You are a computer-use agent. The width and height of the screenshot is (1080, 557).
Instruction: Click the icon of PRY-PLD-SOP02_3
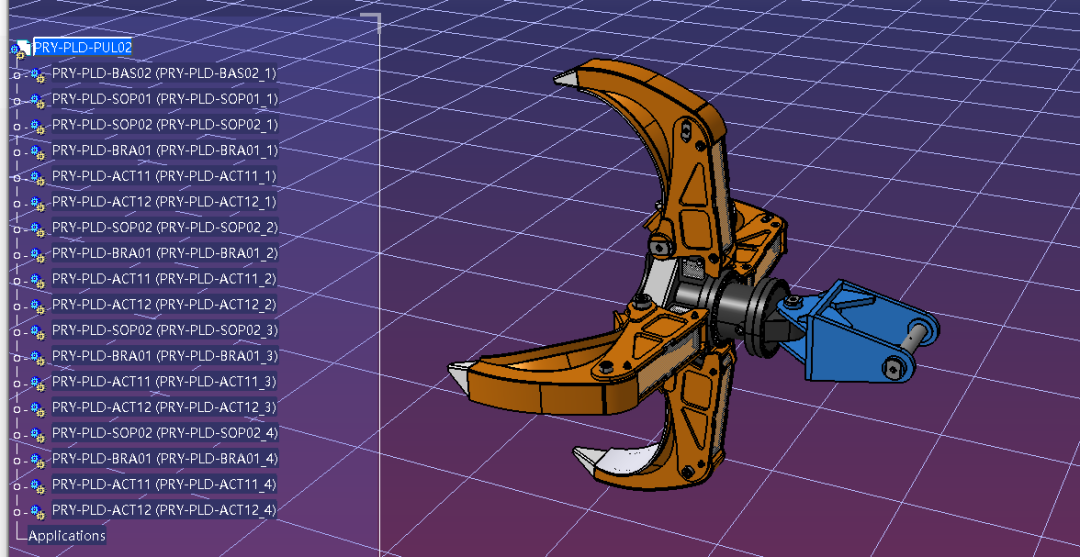tap(37, 333)
